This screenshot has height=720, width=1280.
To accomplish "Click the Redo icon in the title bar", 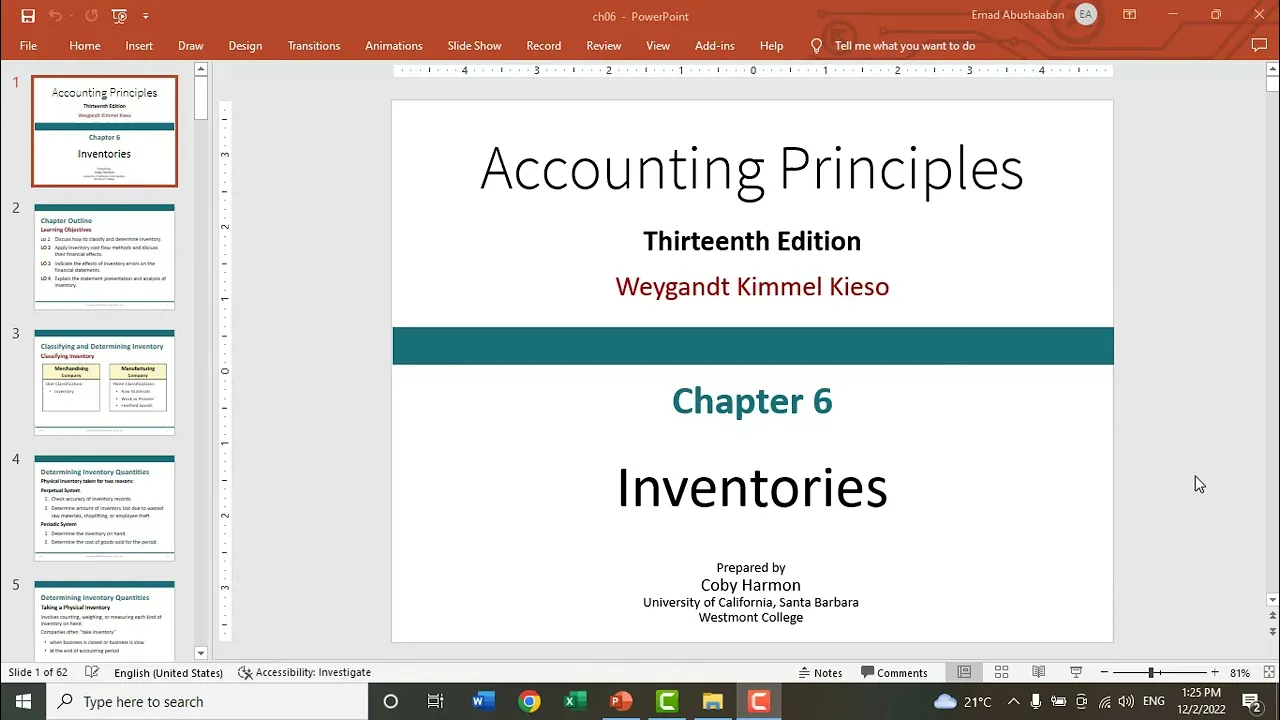I will (x=92, y=16).
